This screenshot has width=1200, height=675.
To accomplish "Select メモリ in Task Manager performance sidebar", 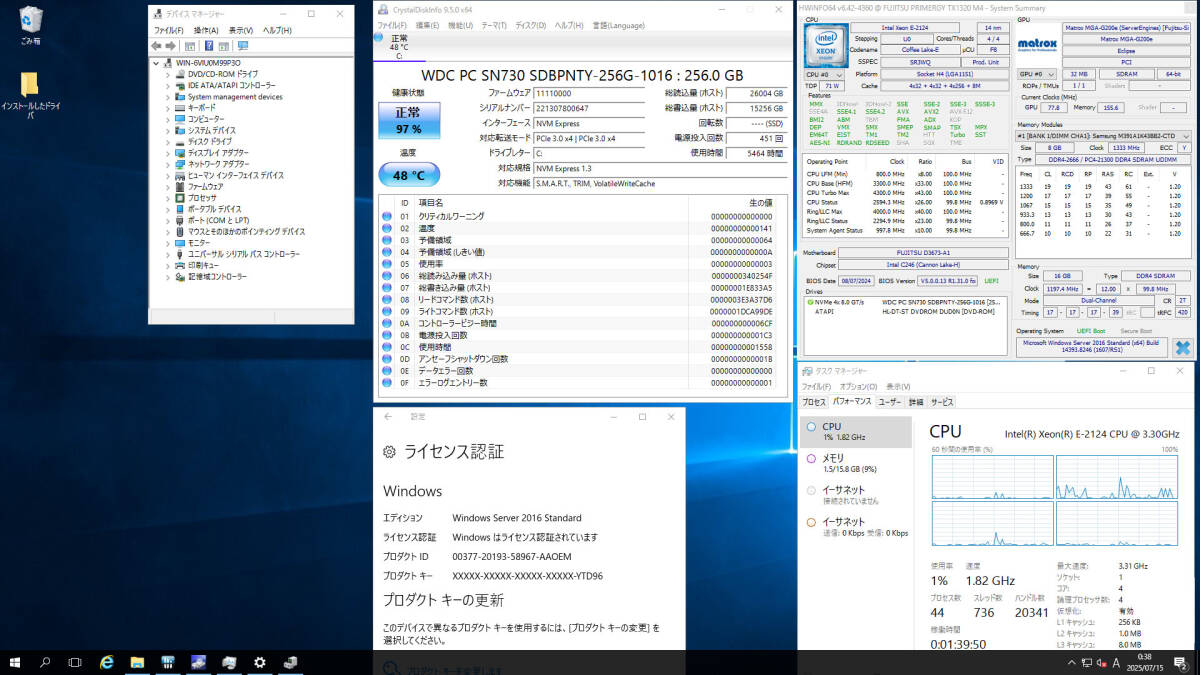I will [x=856, y=463].
